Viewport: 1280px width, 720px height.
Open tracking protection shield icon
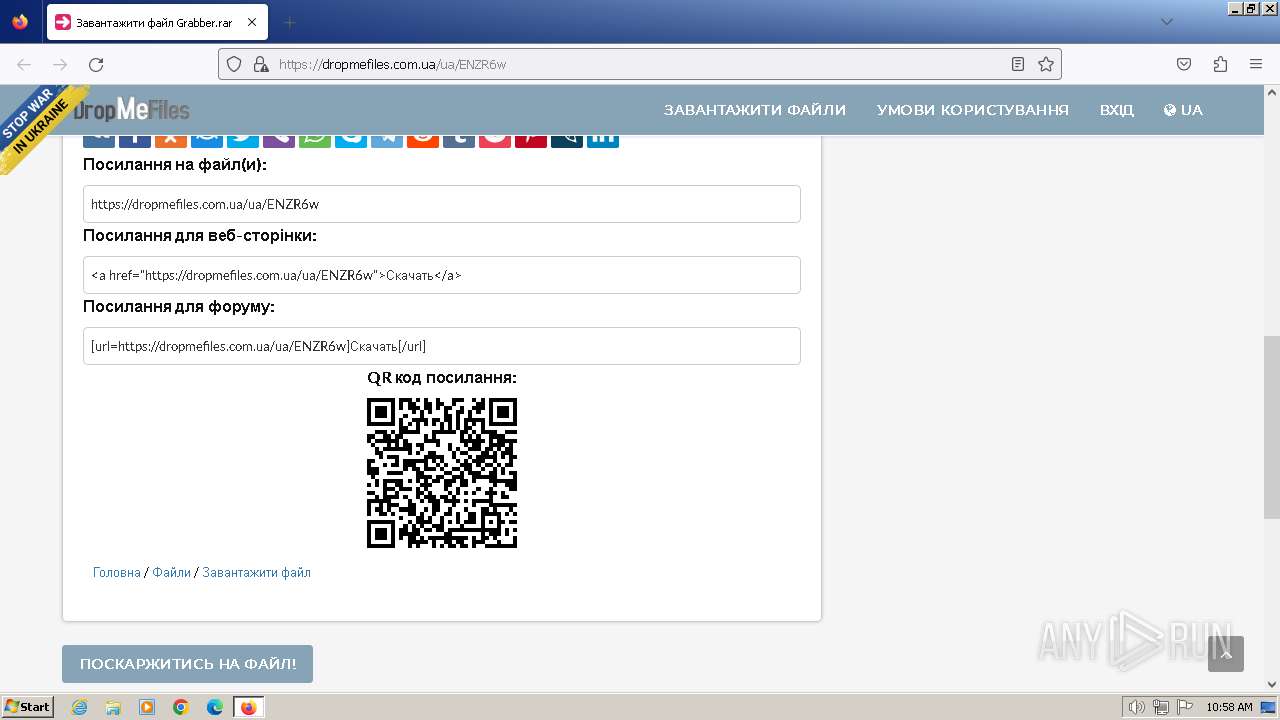(x=234, y=64)
